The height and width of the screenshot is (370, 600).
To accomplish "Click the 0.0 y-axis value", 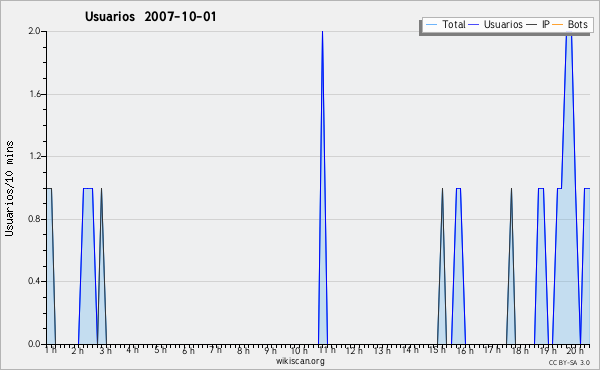I will point(34,344).
